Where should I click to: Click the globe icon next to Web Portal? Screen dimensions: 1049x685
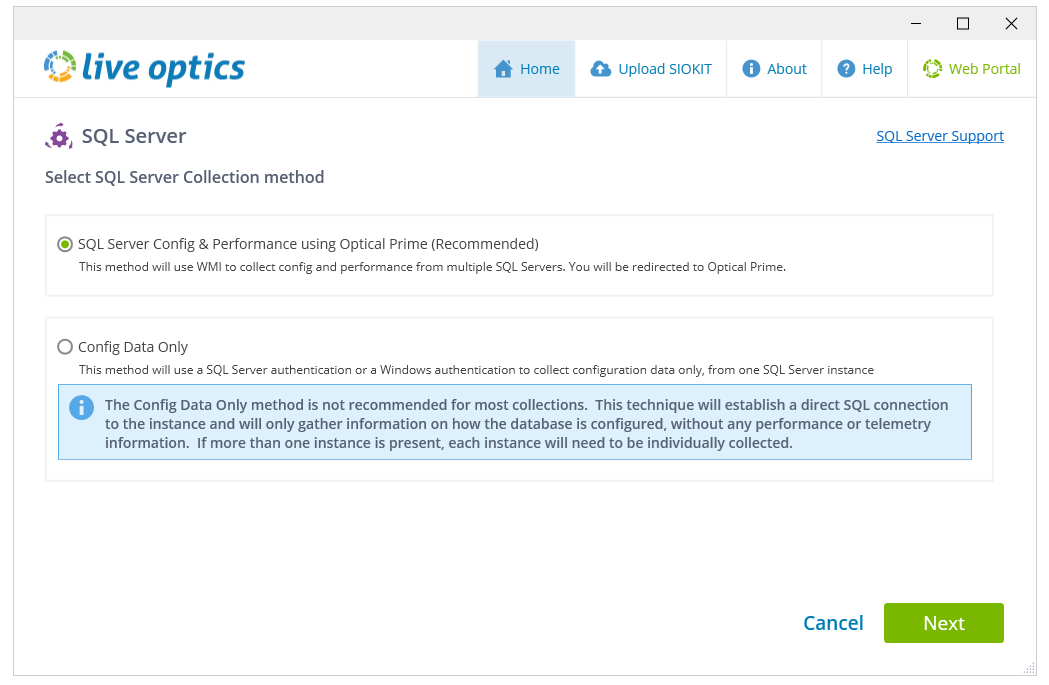[932, 68]
